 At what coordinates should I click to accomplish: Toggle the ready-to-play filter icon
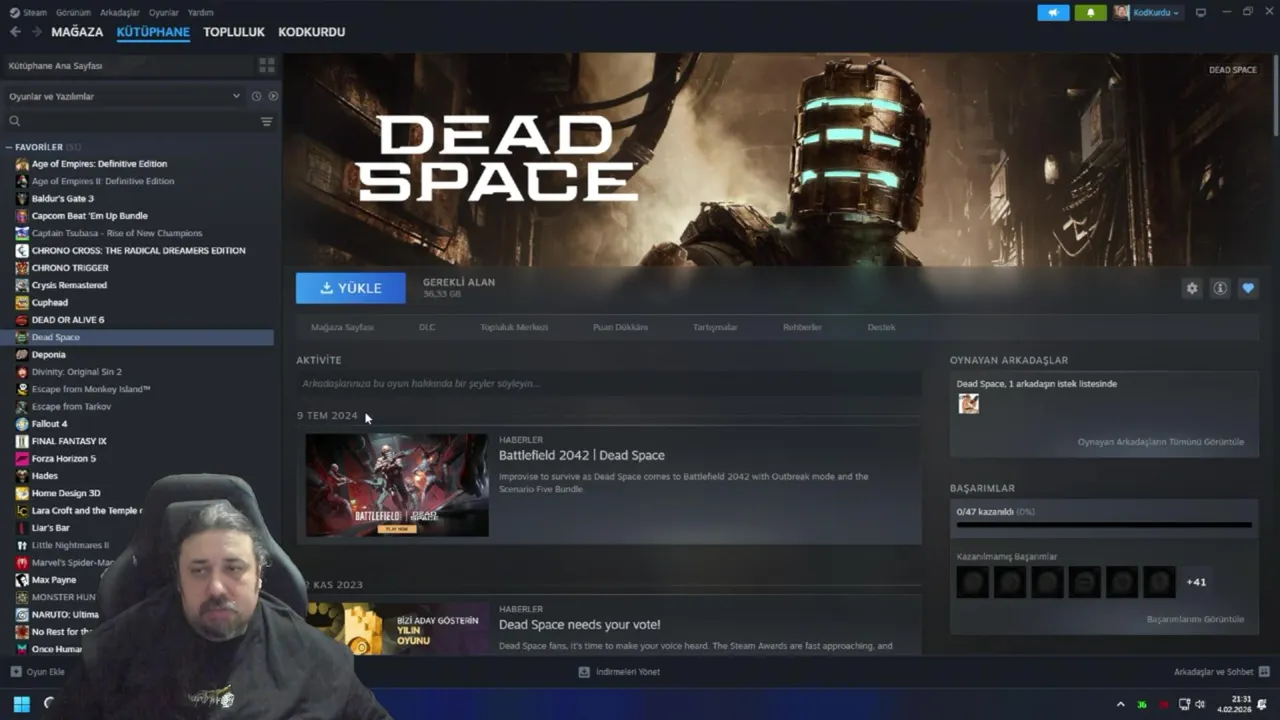273,96
